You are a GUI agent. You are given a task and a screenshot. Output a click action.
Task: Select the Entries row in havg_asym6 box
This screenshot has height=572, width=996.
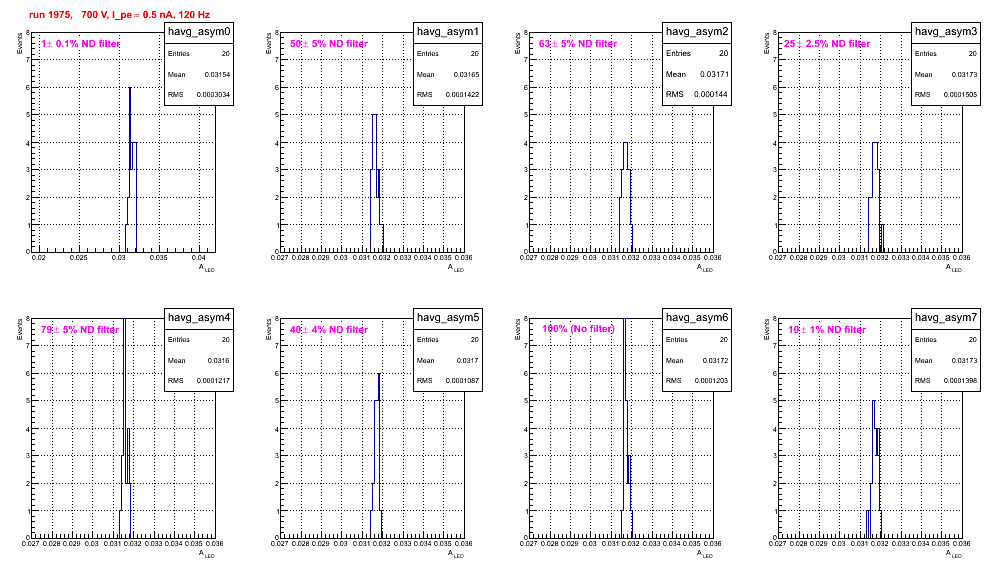697,340
